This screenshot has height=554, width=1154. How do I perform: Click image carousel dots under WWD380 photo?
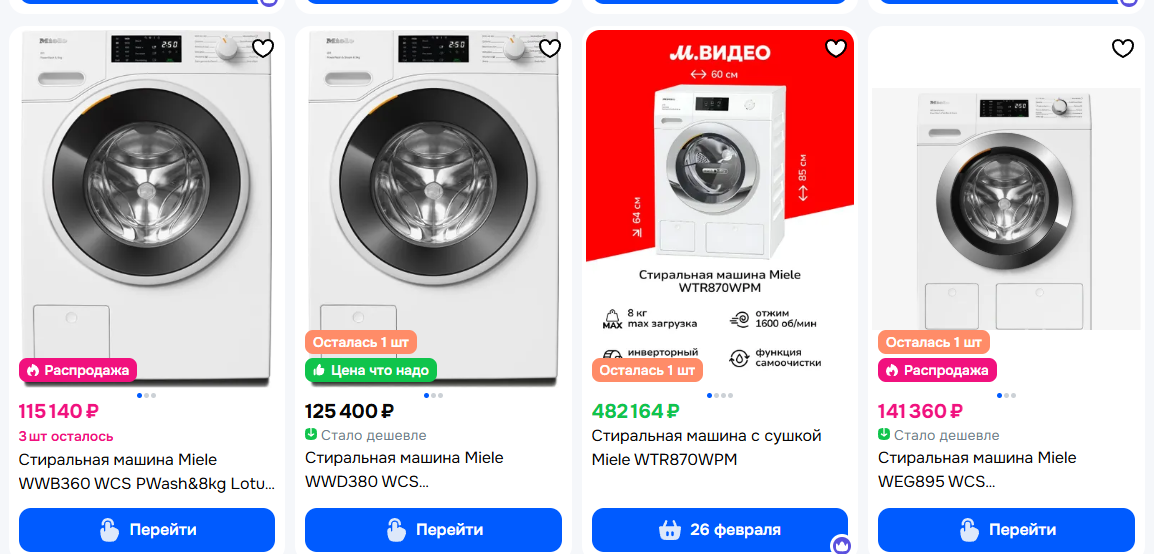pyautogui.click(x=433, y=396)
